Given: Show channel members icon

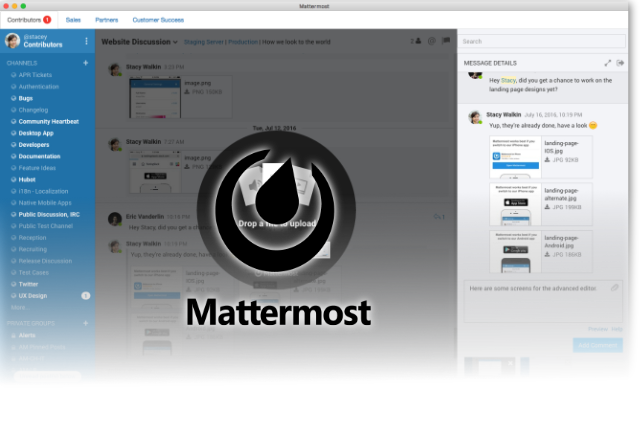Looking at the screenshot, I should 416,41.
